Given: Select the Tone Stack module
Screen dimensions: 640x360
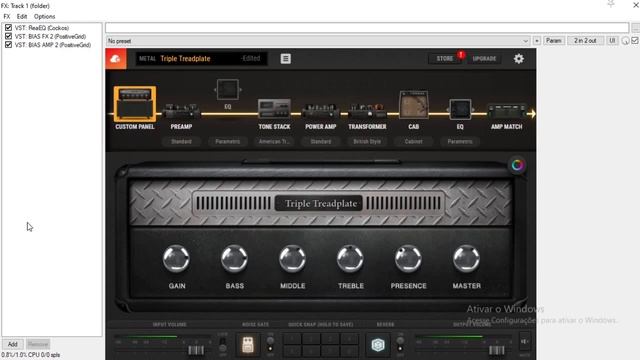Looking at the screenshot, I should 274,109.
